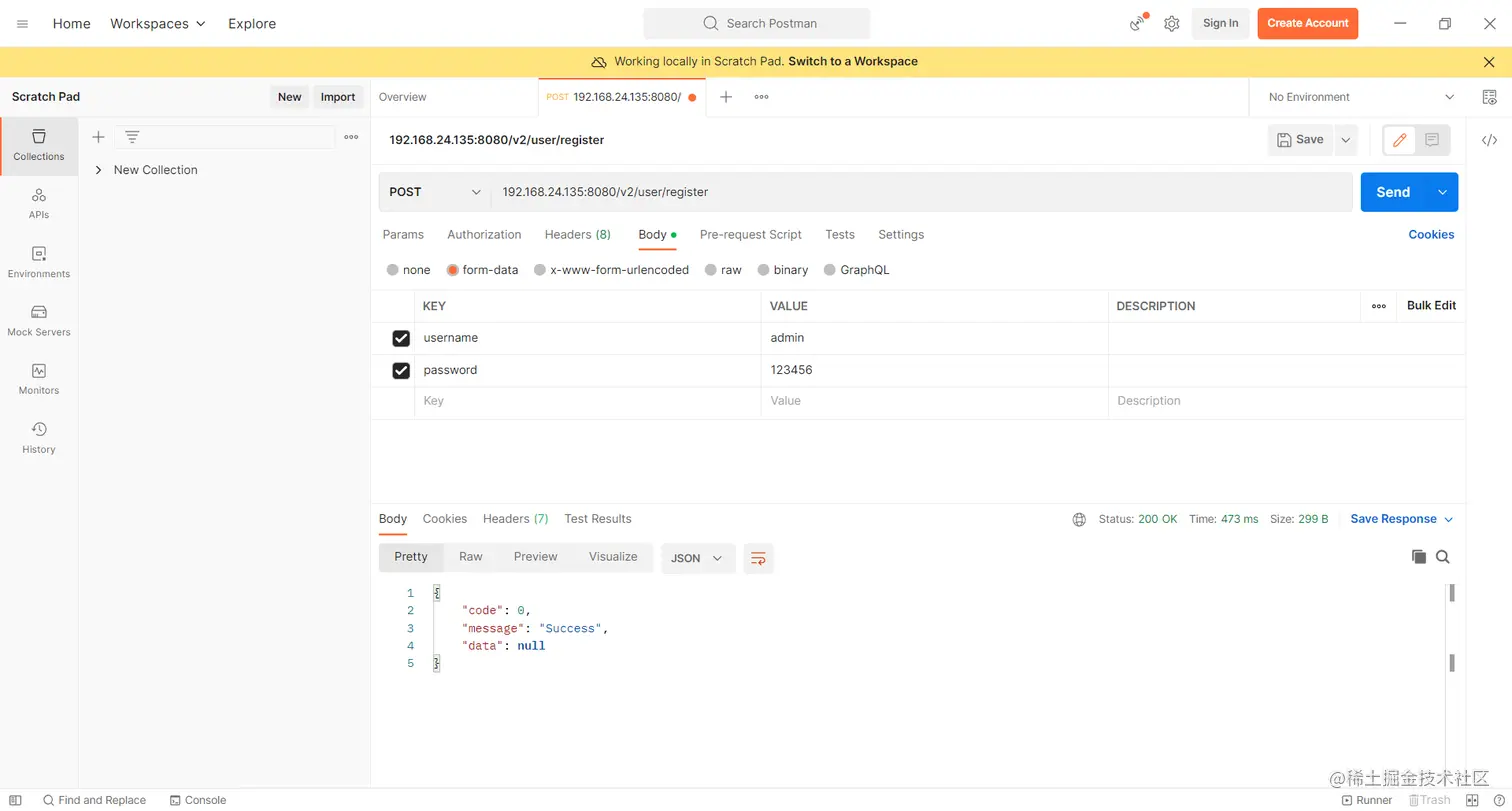Open the Save options arrow

point(1346,140)
